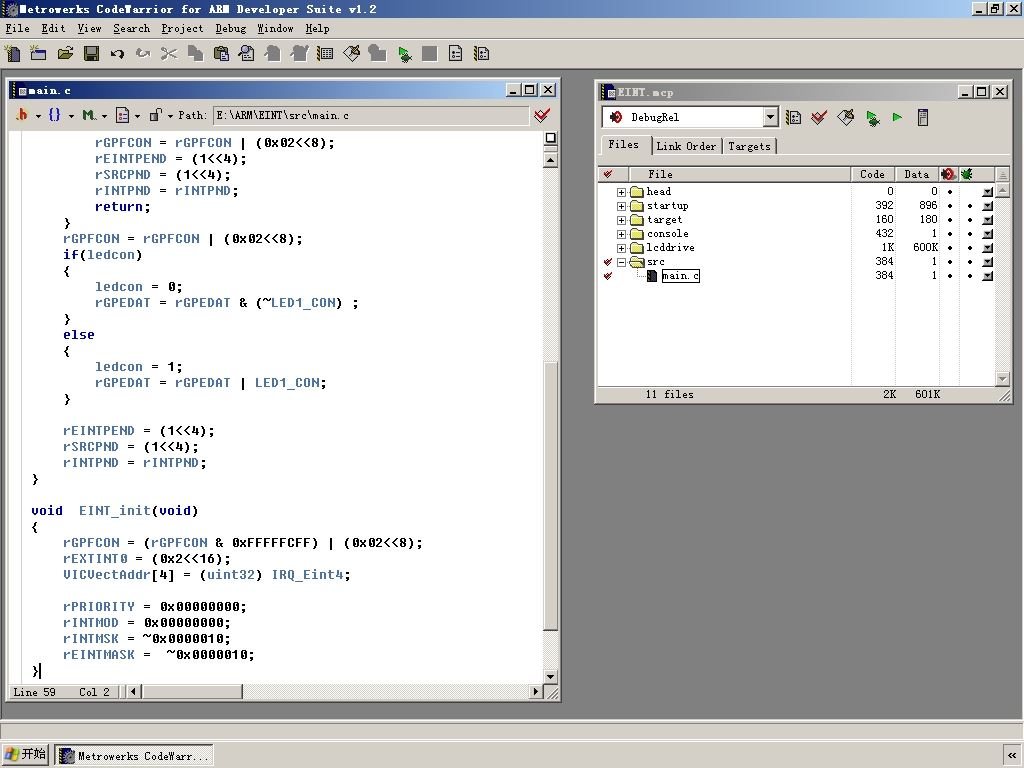Open the functions {} dropdown in editor
The height and width of the screenshot is (768, 1024).
click(x=60, y=116)
